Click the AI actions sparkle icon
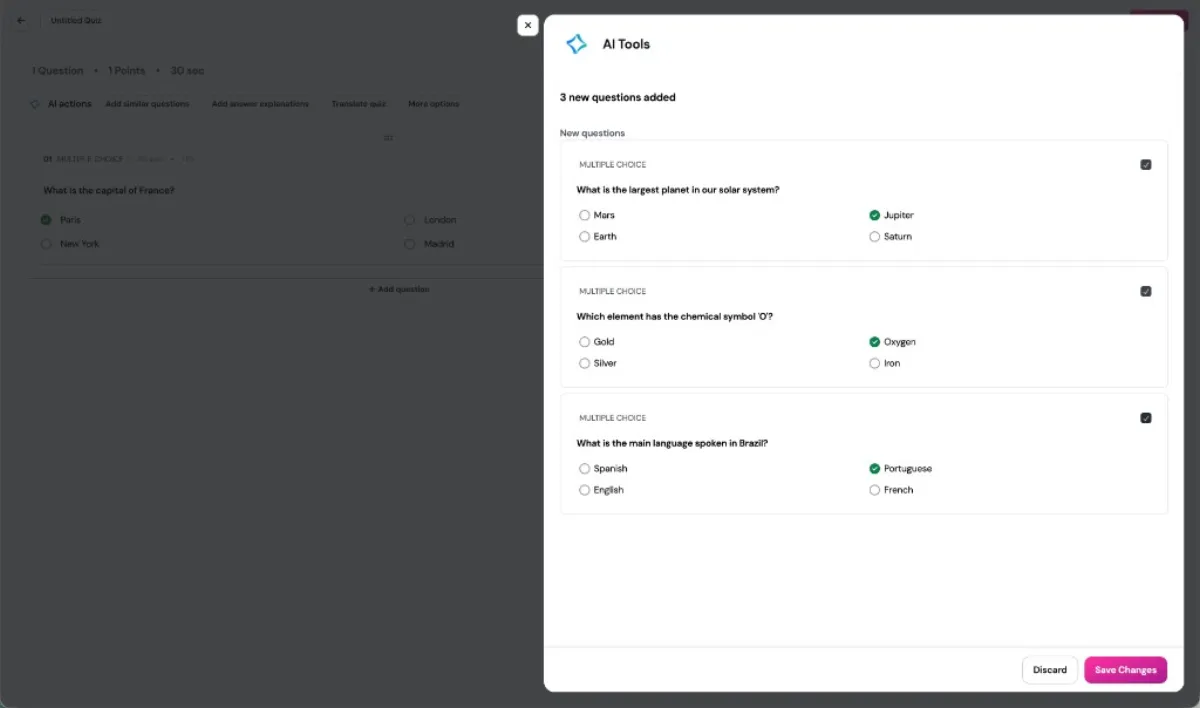This screenshot has height=708, width=1200. [x=36, y=103]
